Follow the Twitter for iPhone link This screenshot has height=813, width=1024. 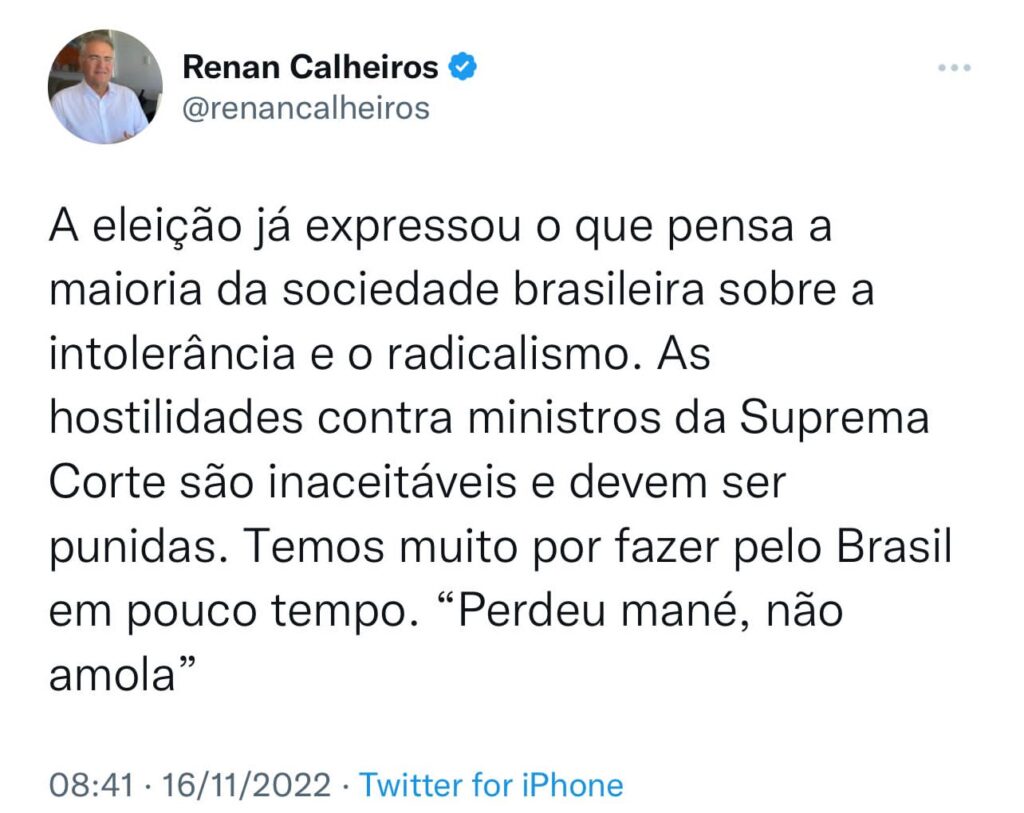pos(491,784)
